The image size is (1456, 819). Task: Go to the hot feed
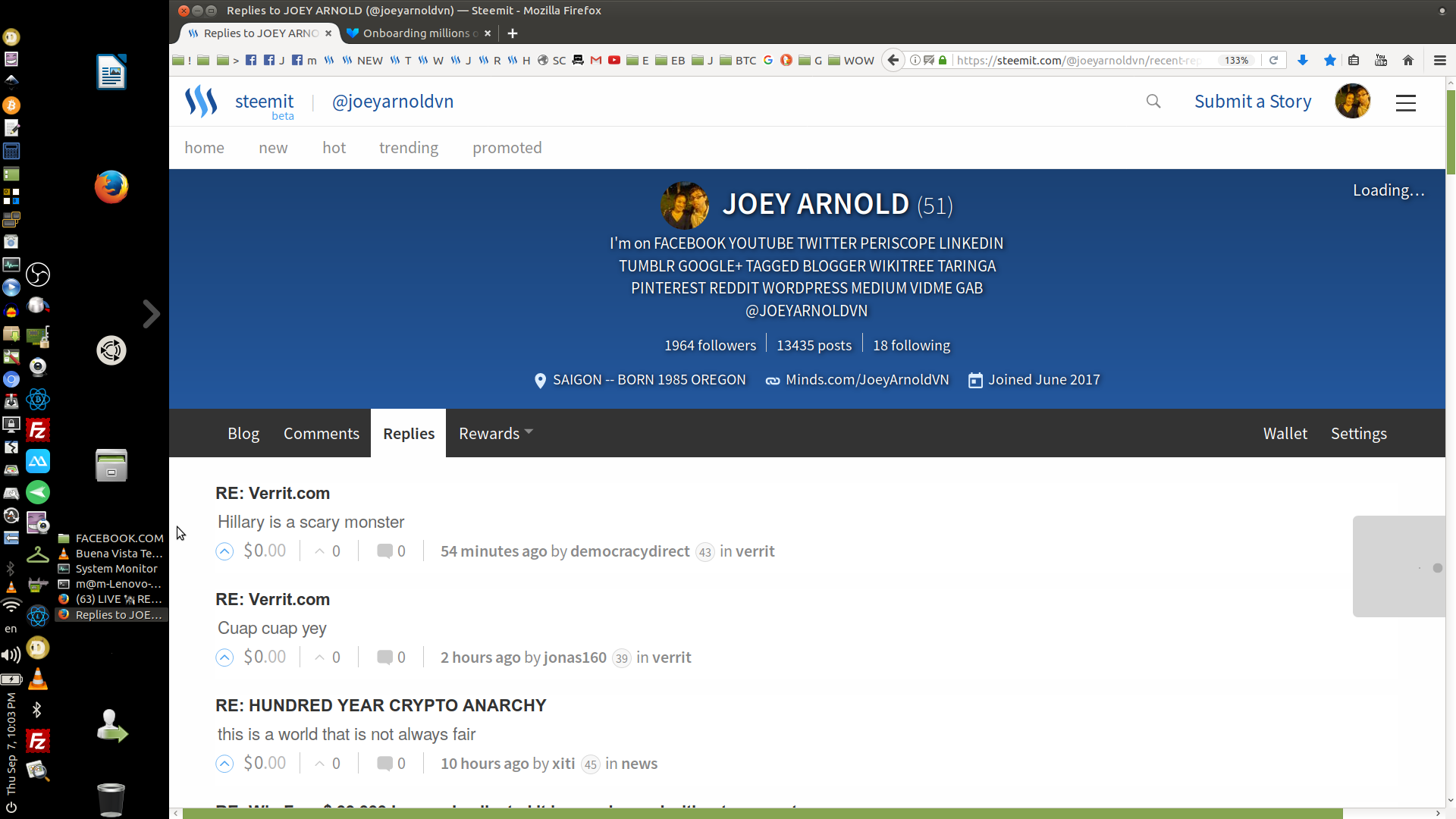click(x=334, y=148)
